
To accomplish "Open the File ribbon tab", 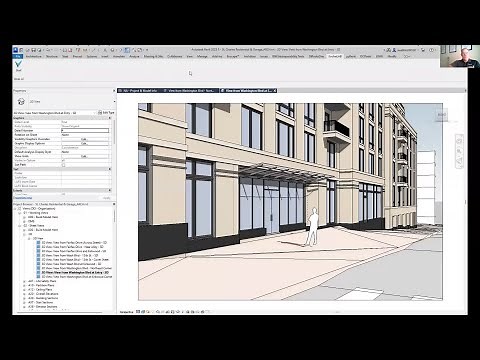I will pyautogui.click(x=18, y=56).
